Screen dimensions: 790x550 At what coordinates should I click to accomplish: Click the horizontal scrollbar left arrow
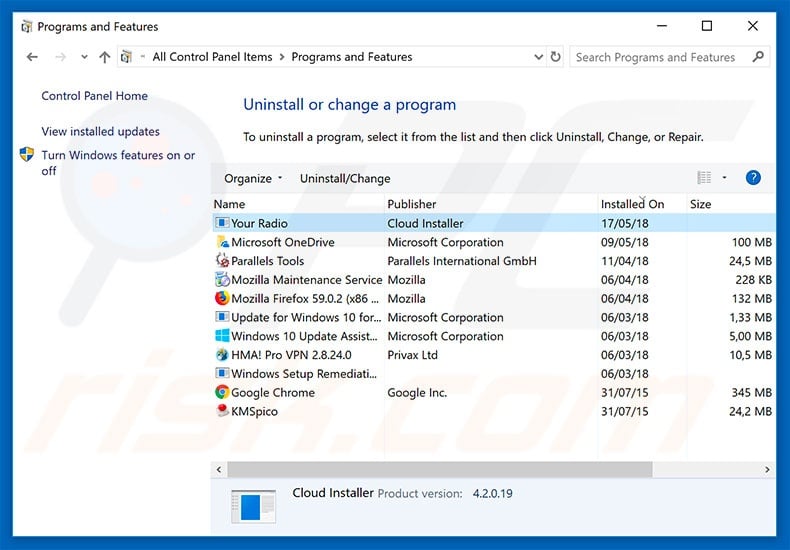(219, 469)
